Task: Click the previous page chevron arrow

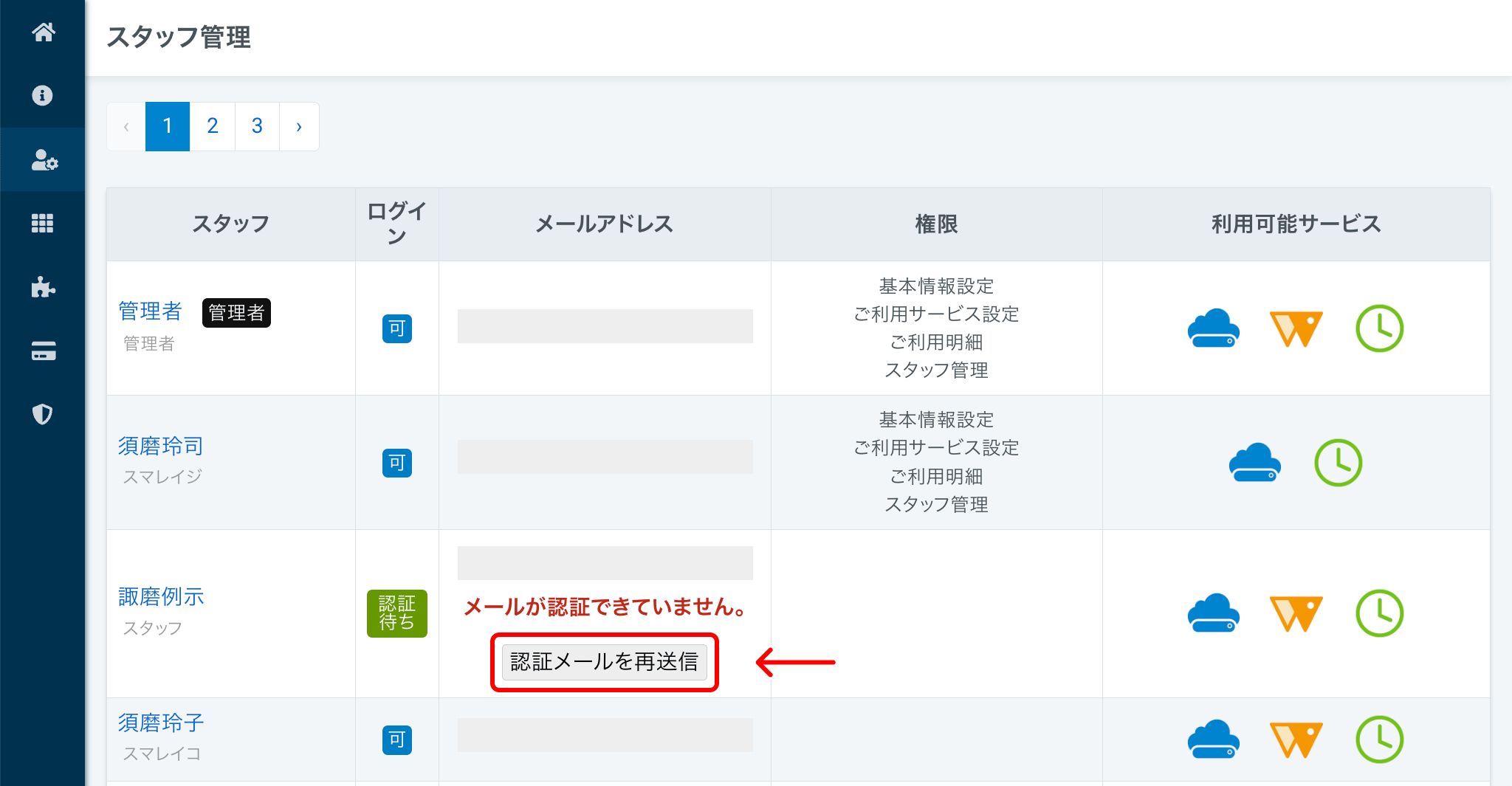Action: (x=126, y=126)
